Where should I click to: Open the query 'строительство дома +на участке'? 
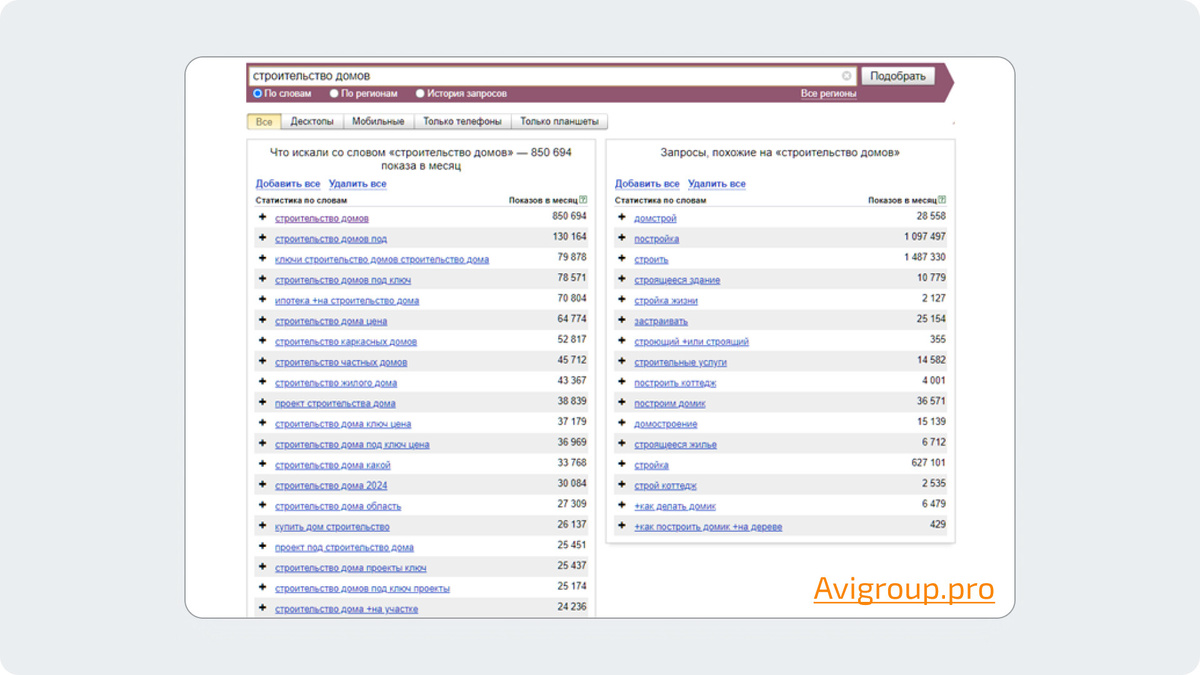(347, 609)
